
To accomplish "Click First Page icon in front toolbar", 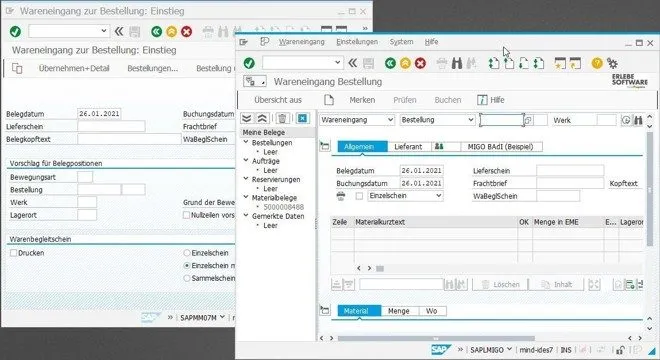I will click(x=494, y=63).
